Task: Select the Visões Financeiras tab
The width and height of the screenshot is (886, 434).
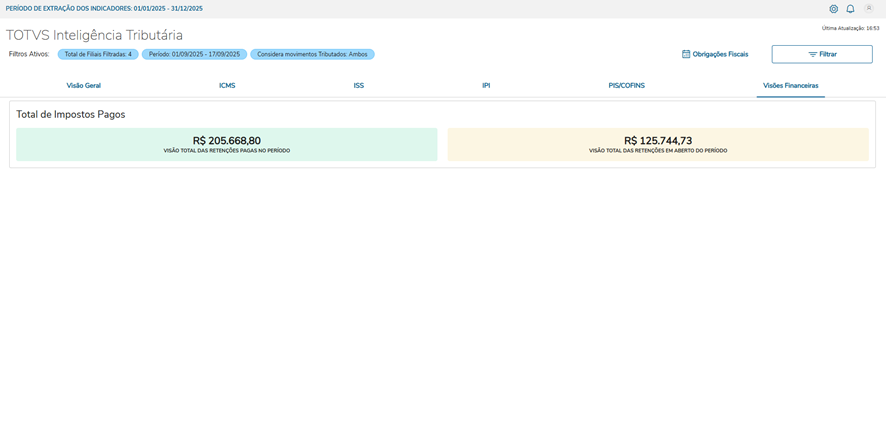Action: pos(791,86)
